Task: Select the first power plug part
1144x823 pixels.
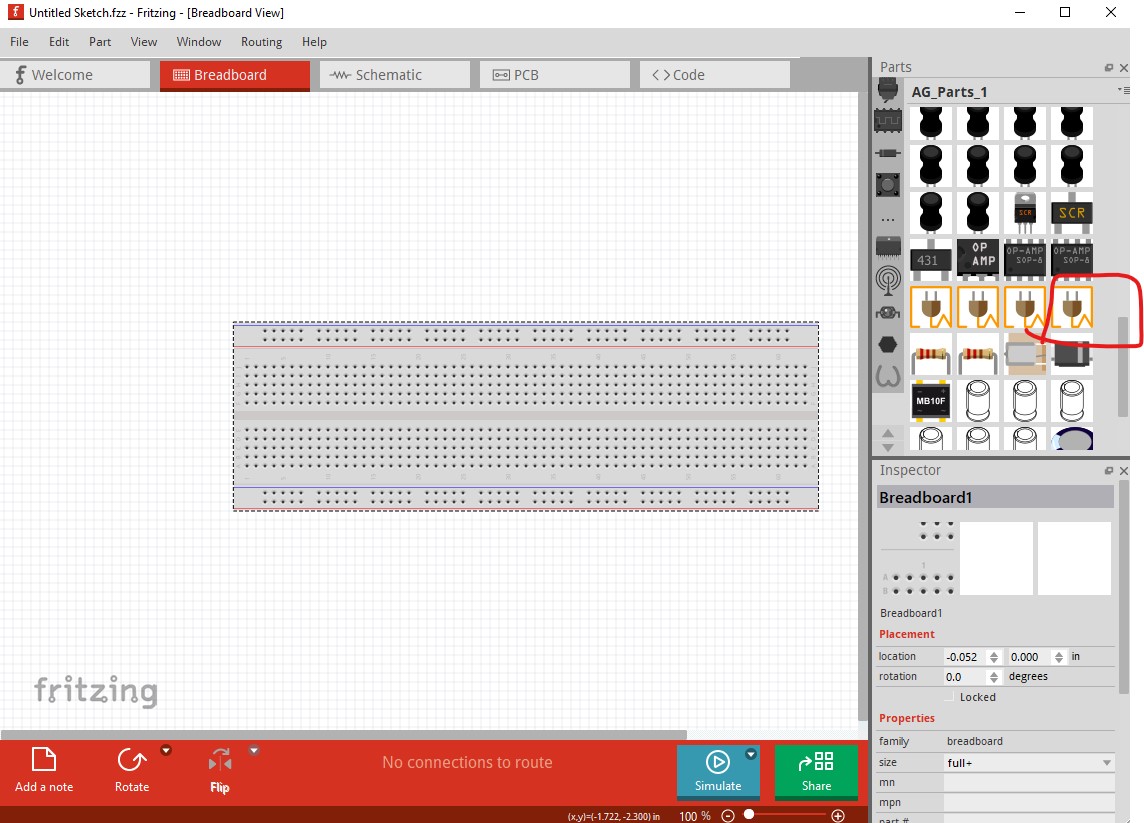Action: pos(930,307)
